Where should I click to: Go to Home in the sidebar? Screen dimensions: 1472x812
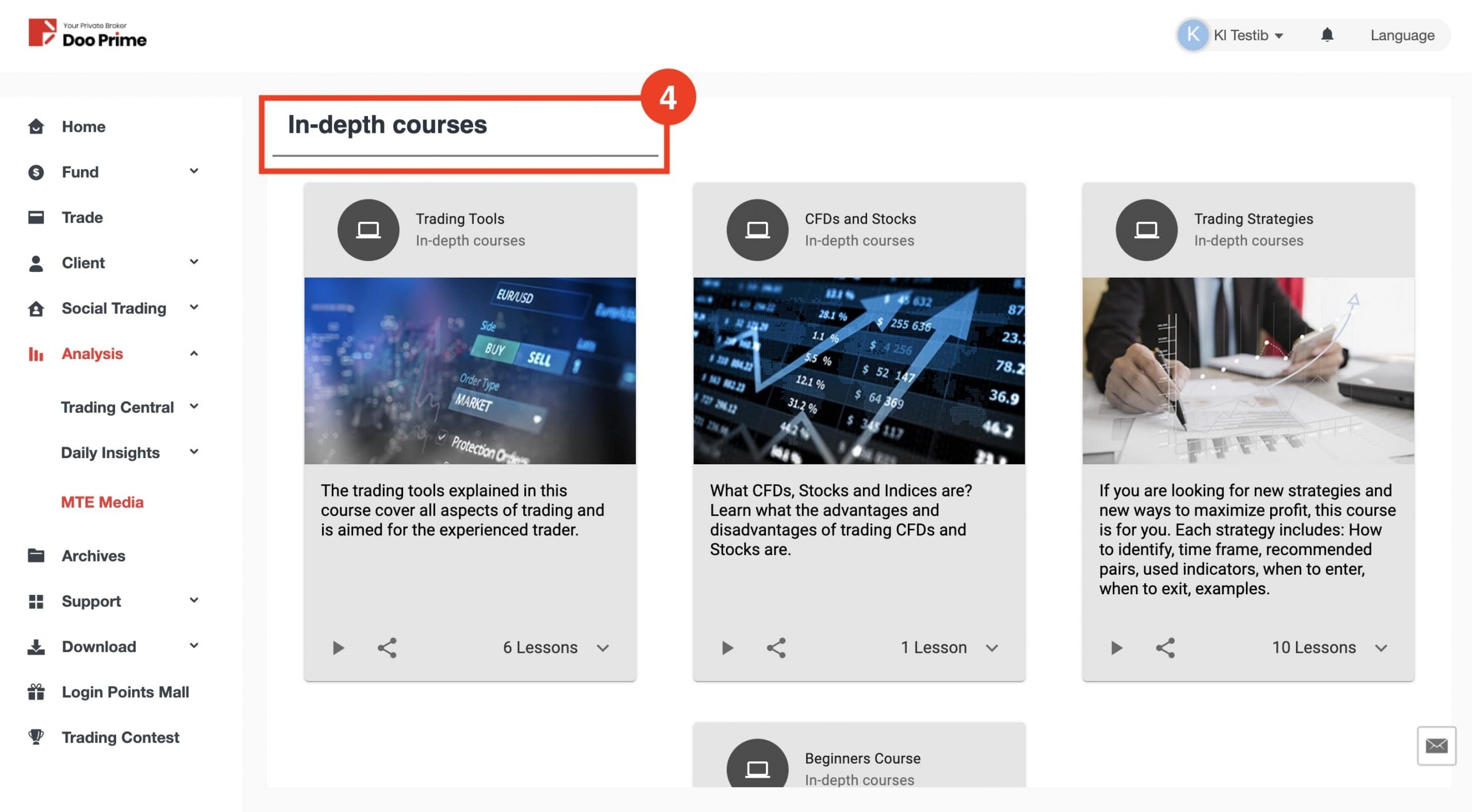coord(84,126)
